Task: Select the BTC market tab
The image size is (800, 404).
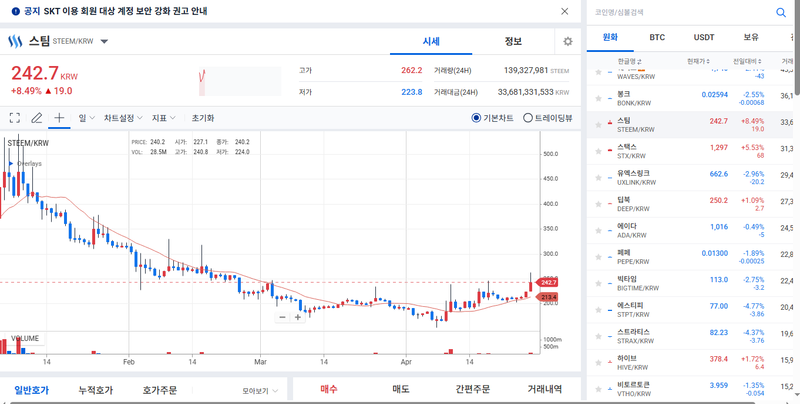Action: (657, 37)
